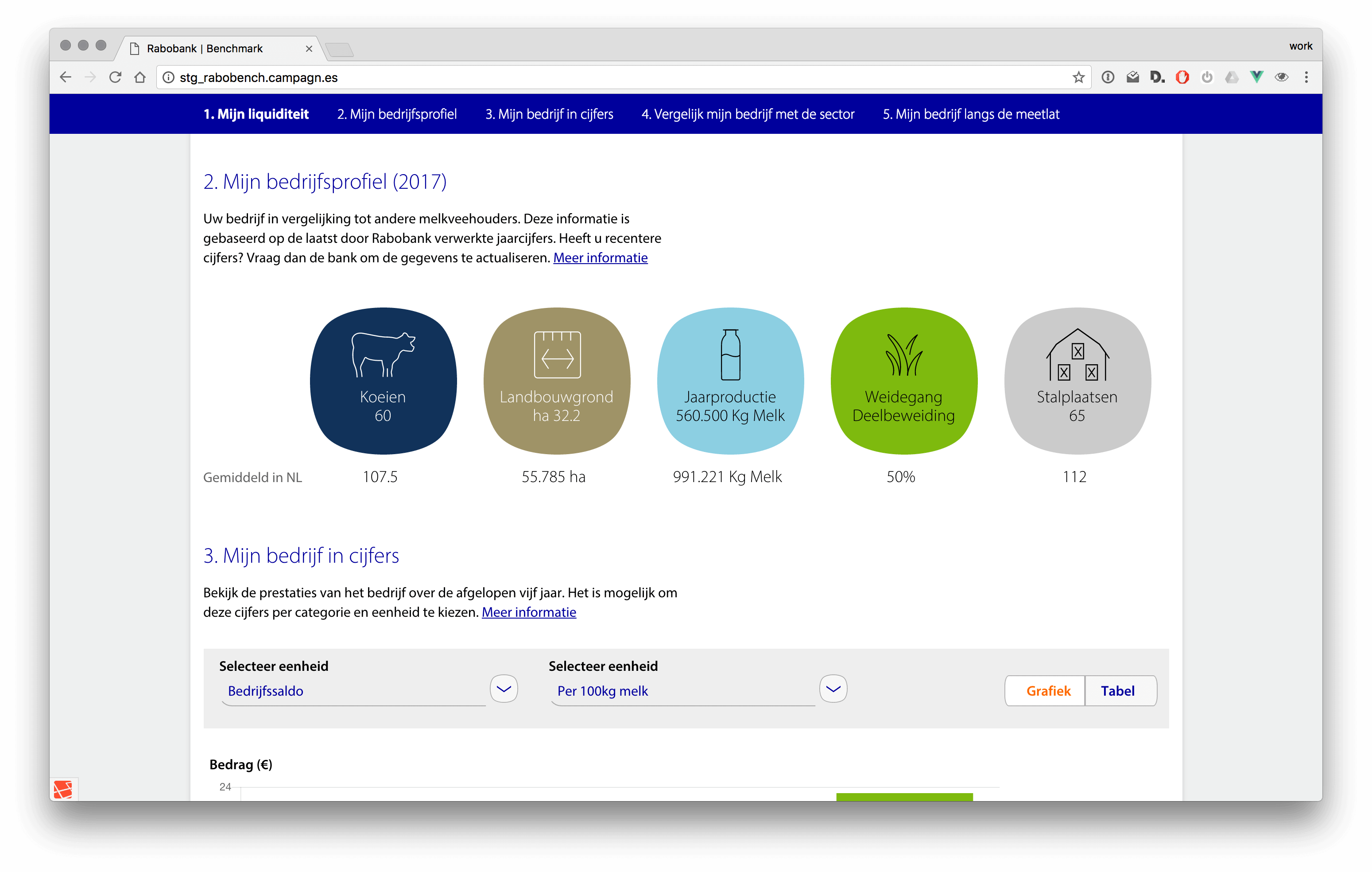Screen dimensions: 1372x872
Task: Click the Google Drive extension icon
Action: click(x=1232, y=77)
